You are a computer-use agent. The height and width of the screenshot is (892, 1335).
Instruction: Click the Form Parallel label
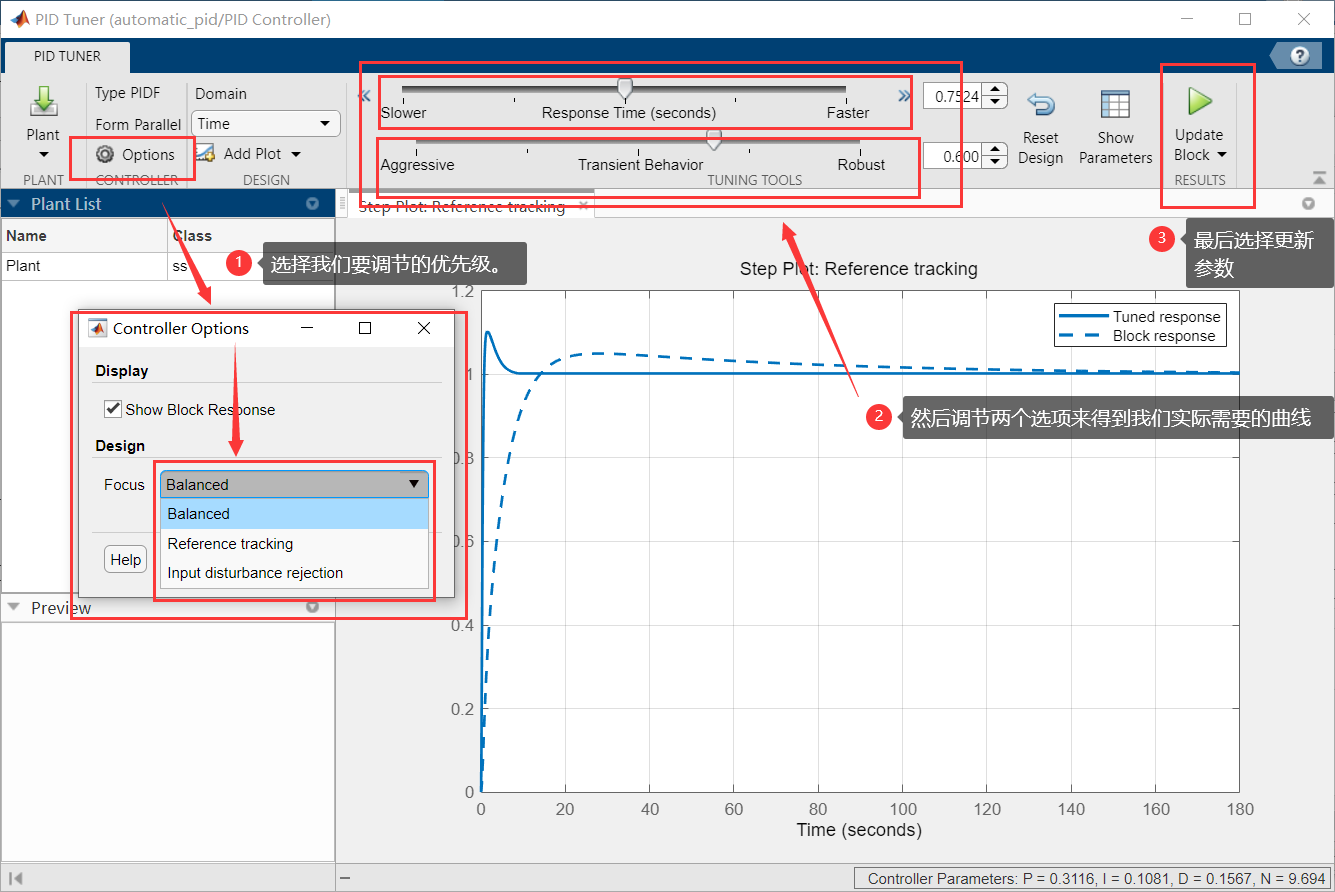tap(139, 124)
